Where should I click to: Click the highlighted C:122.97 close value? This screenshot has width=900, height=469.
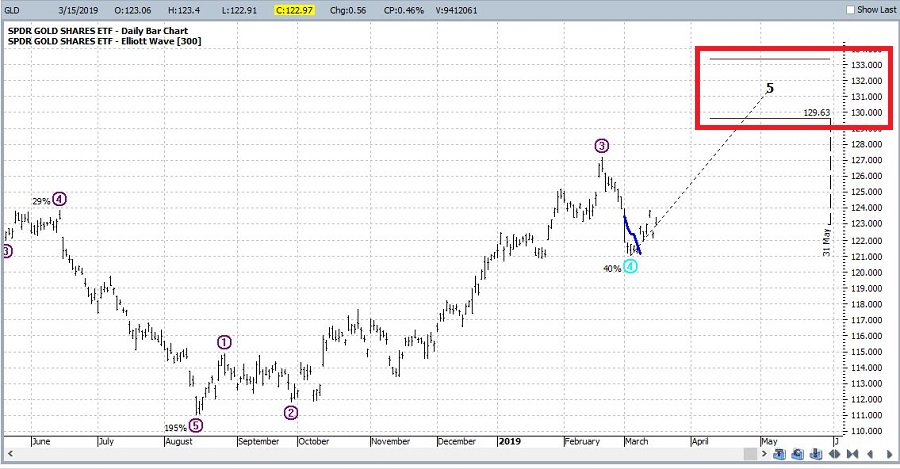pyautogui.click(x=294, y=10)
